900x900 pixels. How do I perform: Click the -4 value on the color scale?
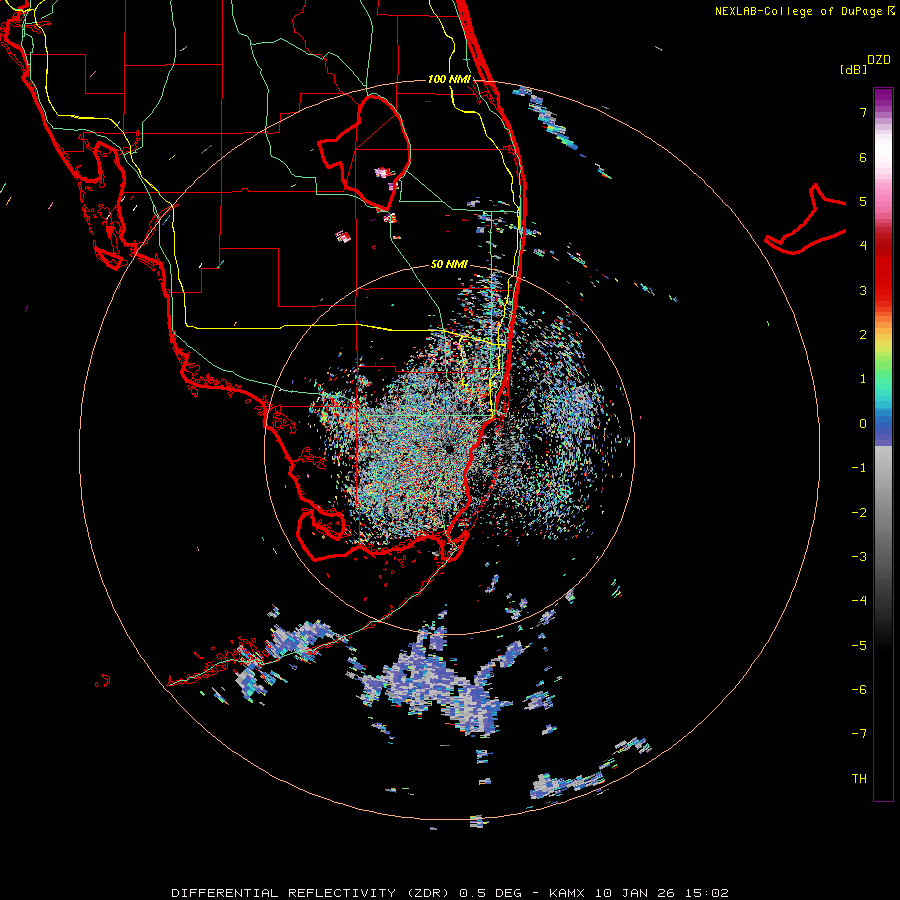[x=859, y=600]
